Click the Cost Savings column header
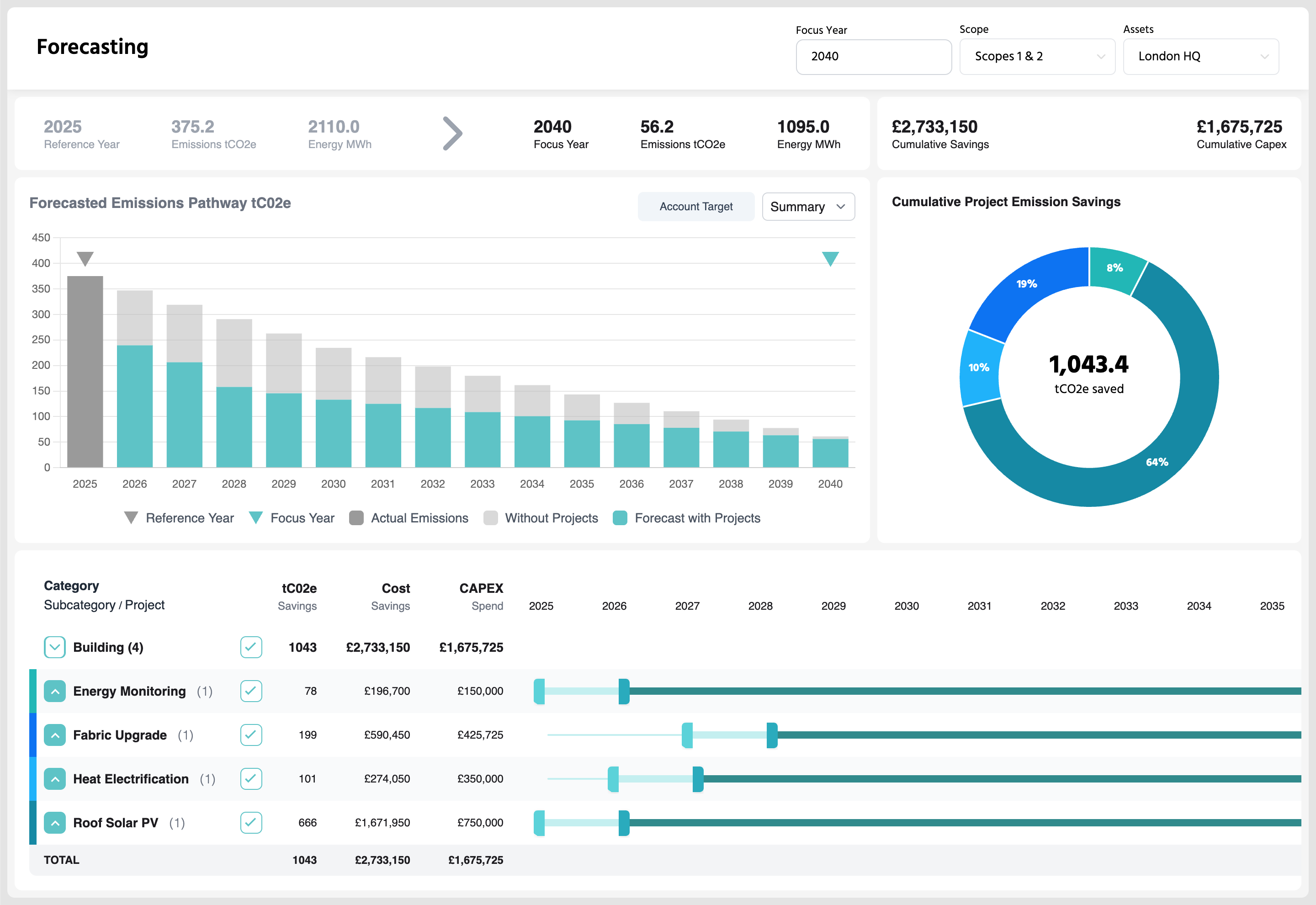Viewport: 1316px width, 905px height. click(391, 596)
